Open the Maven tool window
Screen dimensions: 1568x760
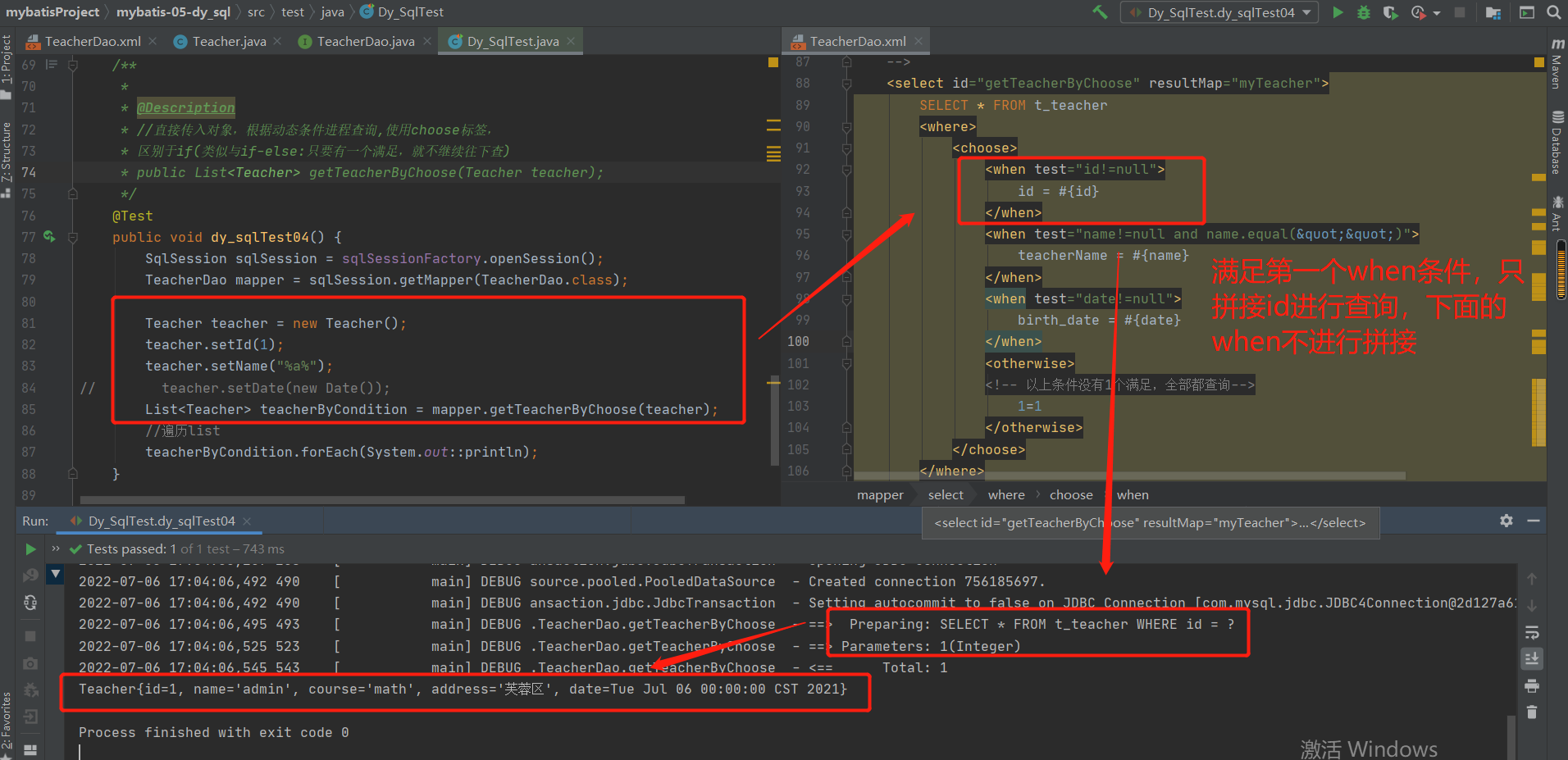[x=1557, y=64]
